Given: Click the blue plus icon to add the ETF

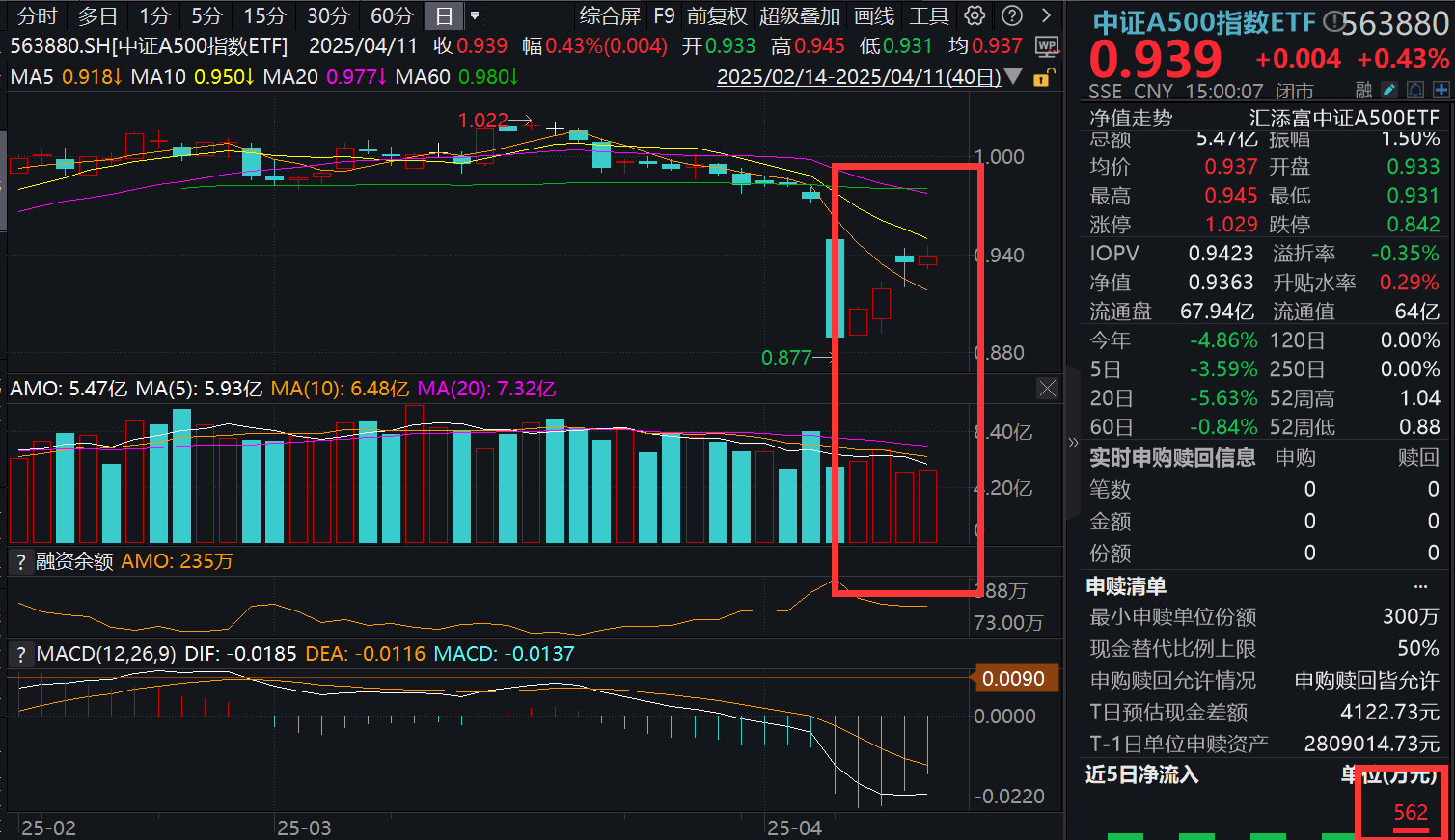Looking at the screenshot, I should click(x=1441, y=90).
